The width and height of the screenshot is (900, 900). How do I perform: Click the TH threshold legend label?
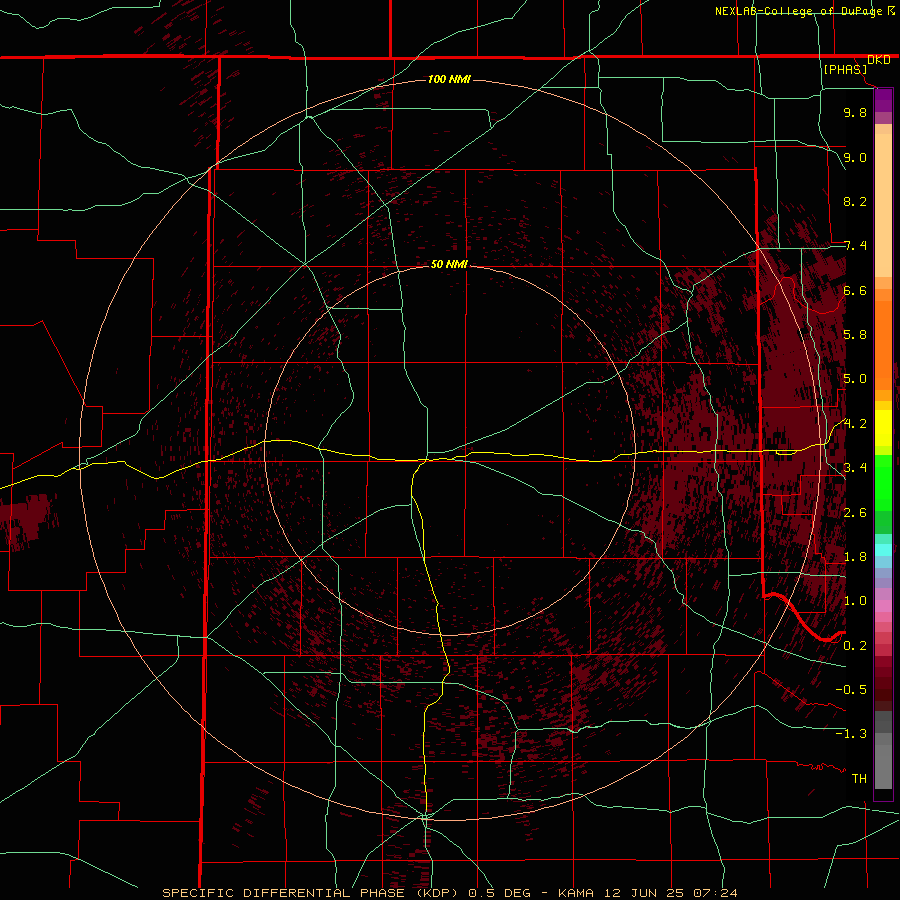859,779
